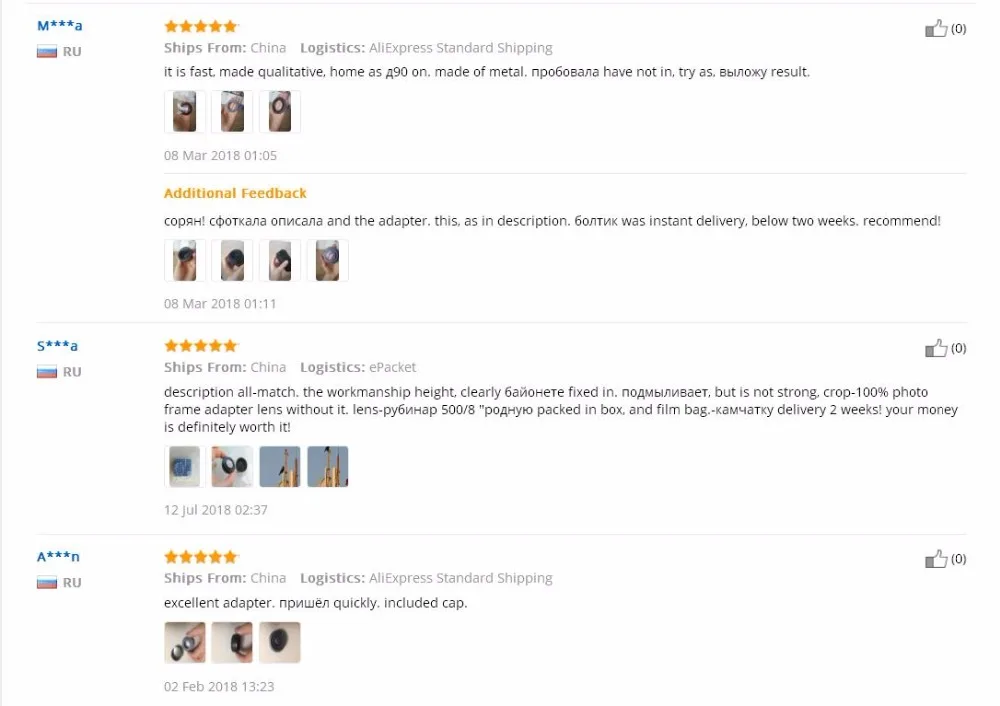Open second lens photo in S***a's review
Image resolution: width=1000 pixels, height=706 pixels.
point(232,467)
